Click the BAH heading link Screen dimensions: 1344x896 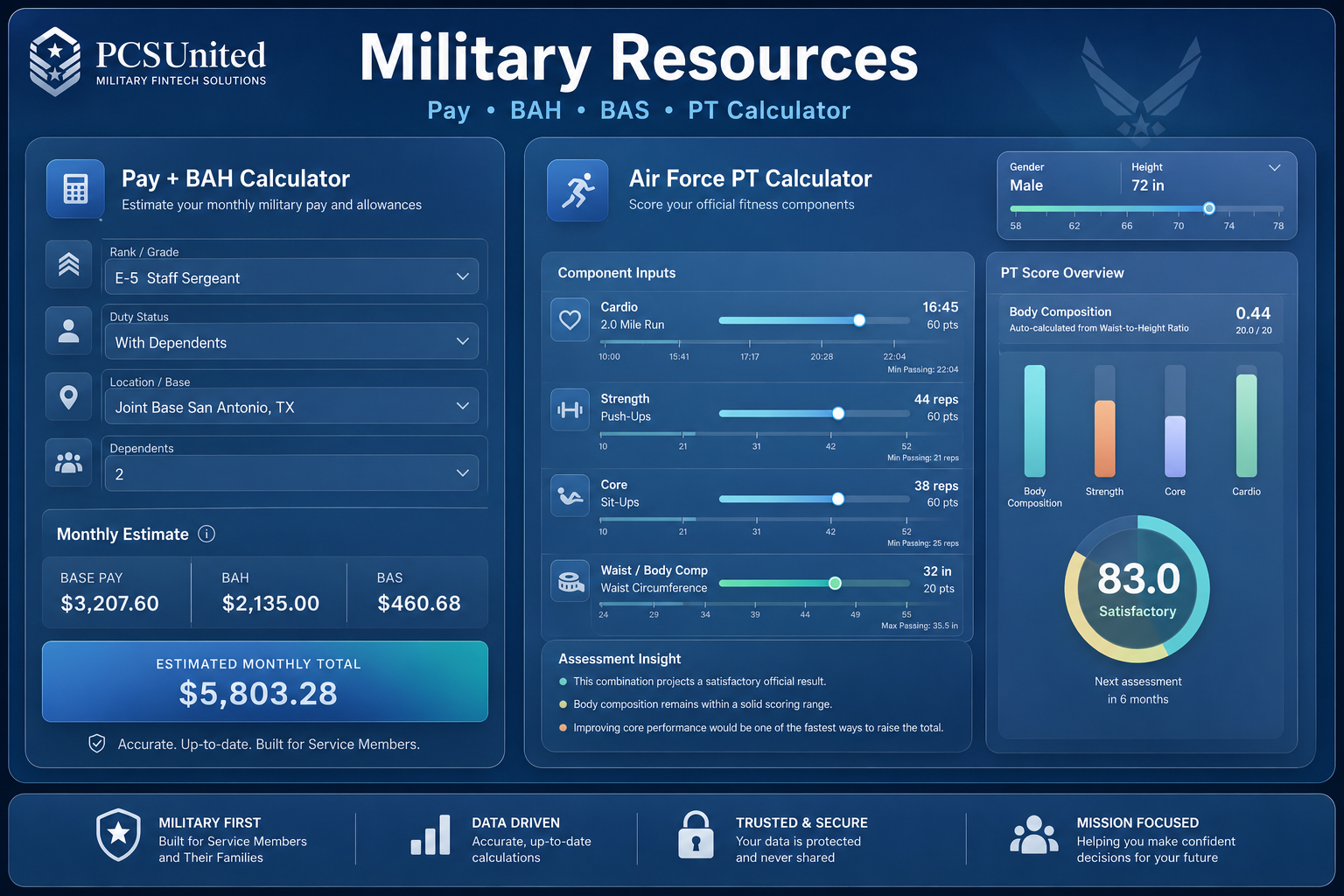click(x=535, y=110)
